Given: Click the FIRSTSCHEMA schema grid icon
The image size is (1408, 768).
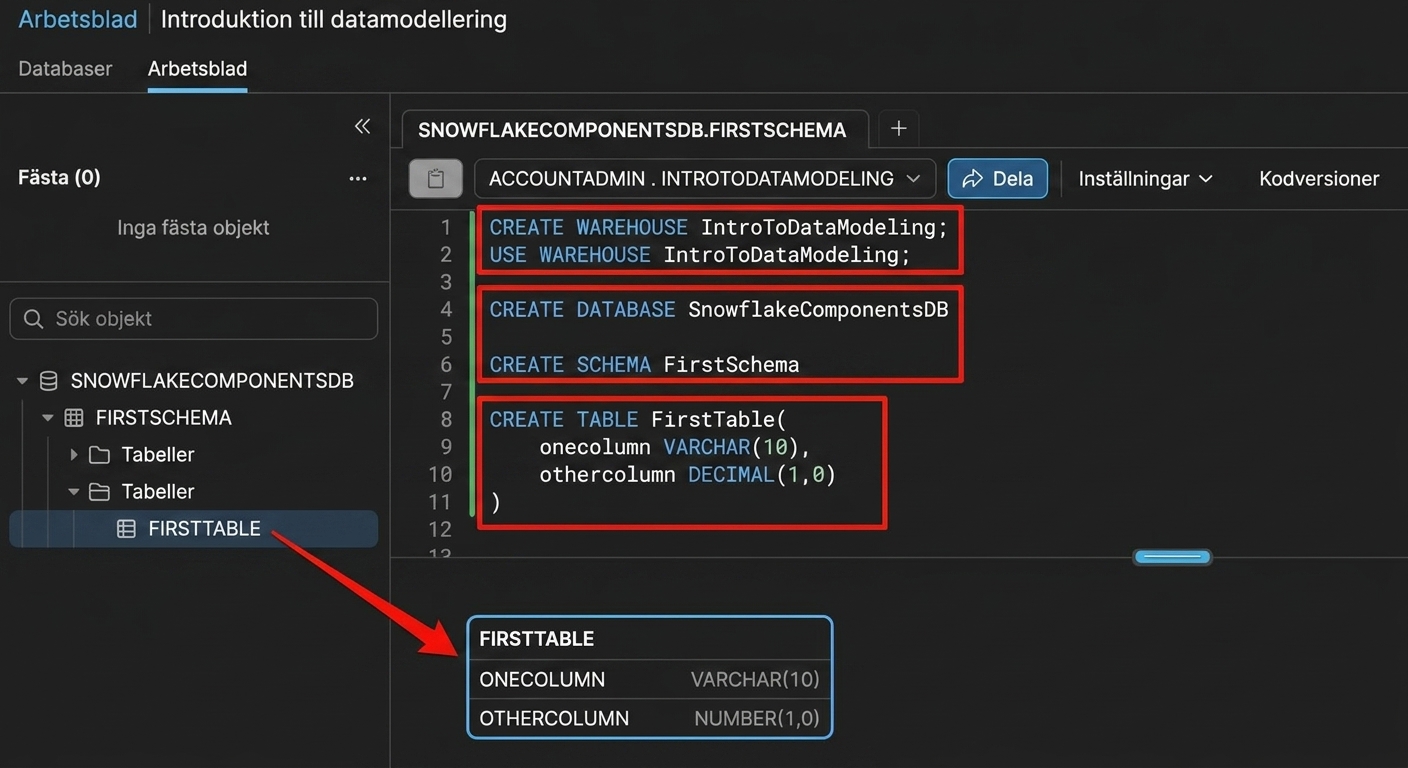Looking at the screenshot, I should click(x=74, y=418).
